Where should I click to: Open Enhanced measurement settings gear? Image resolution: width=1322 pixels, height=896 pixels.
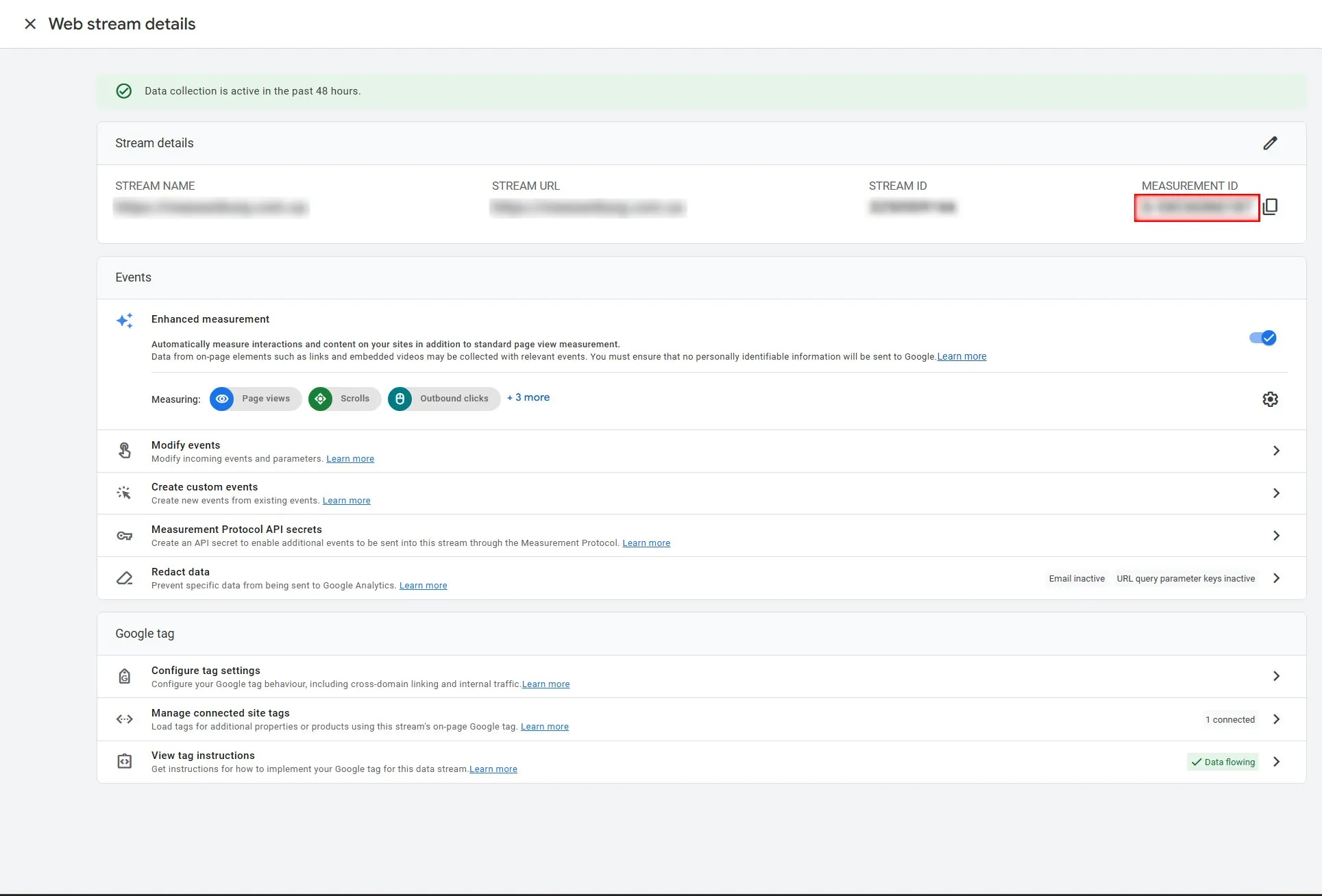1270,399
